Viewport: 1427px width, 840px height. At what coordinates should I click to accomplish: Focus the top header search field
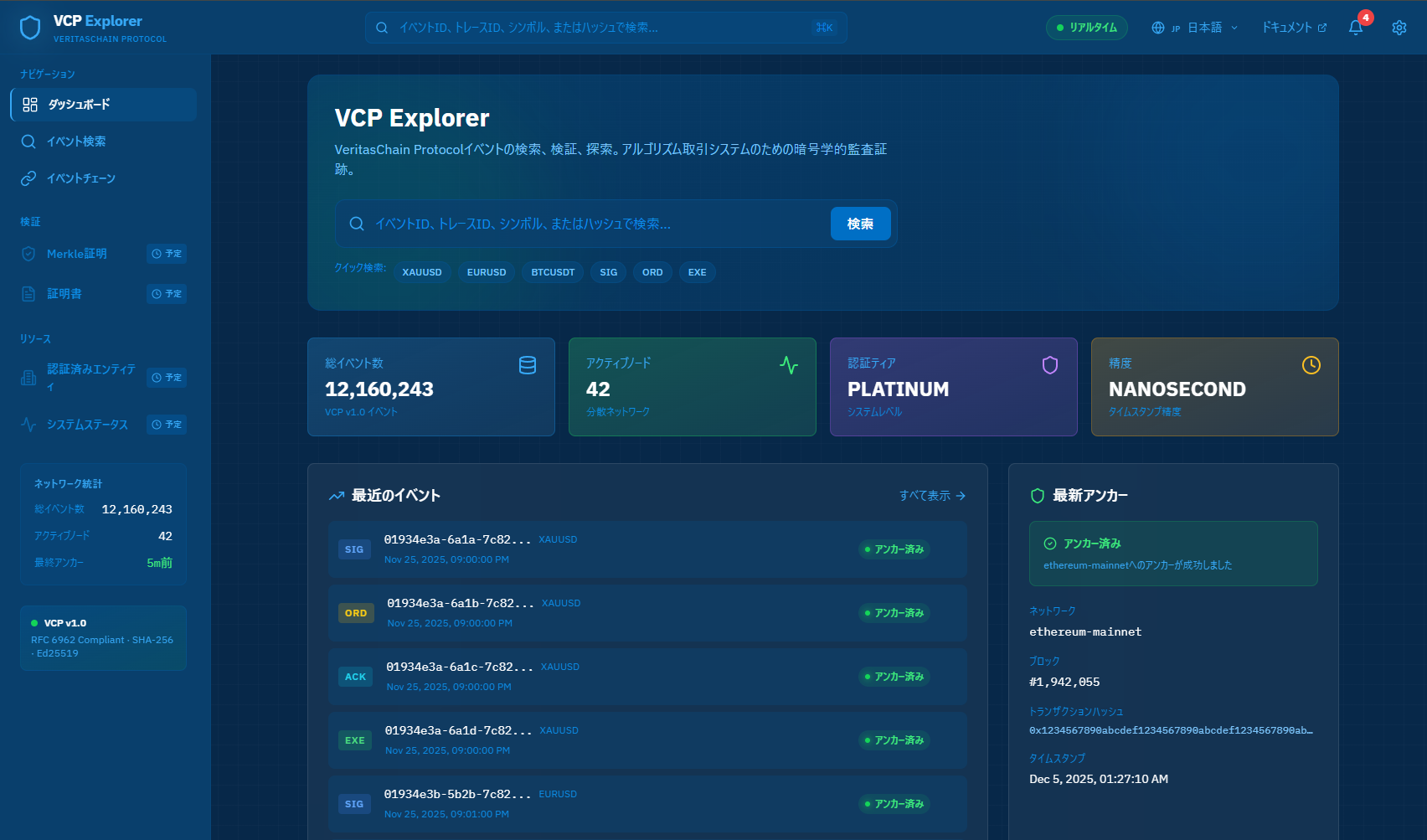[606, 28]
